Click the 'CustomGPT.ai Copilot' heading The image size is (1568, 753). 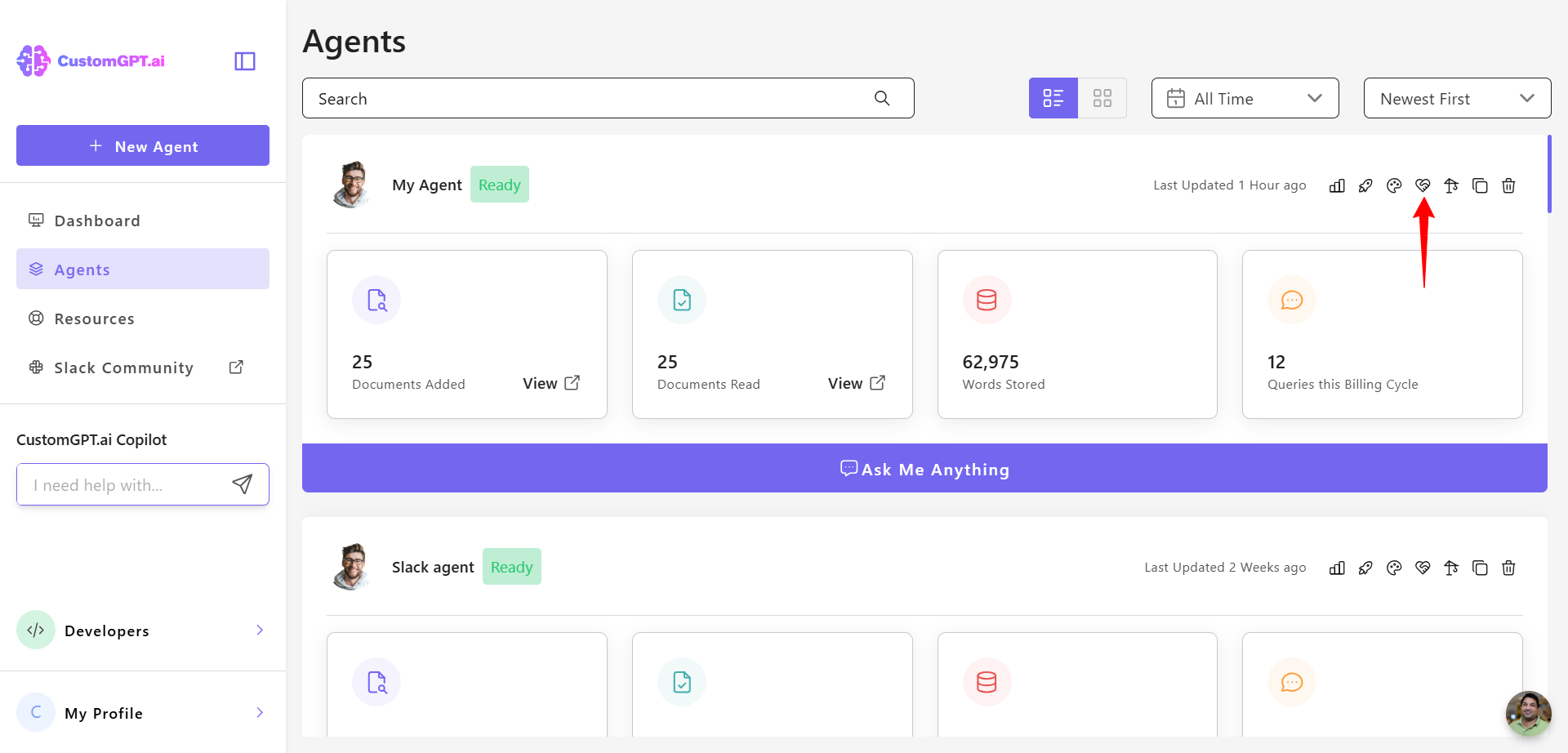point(91,439)
